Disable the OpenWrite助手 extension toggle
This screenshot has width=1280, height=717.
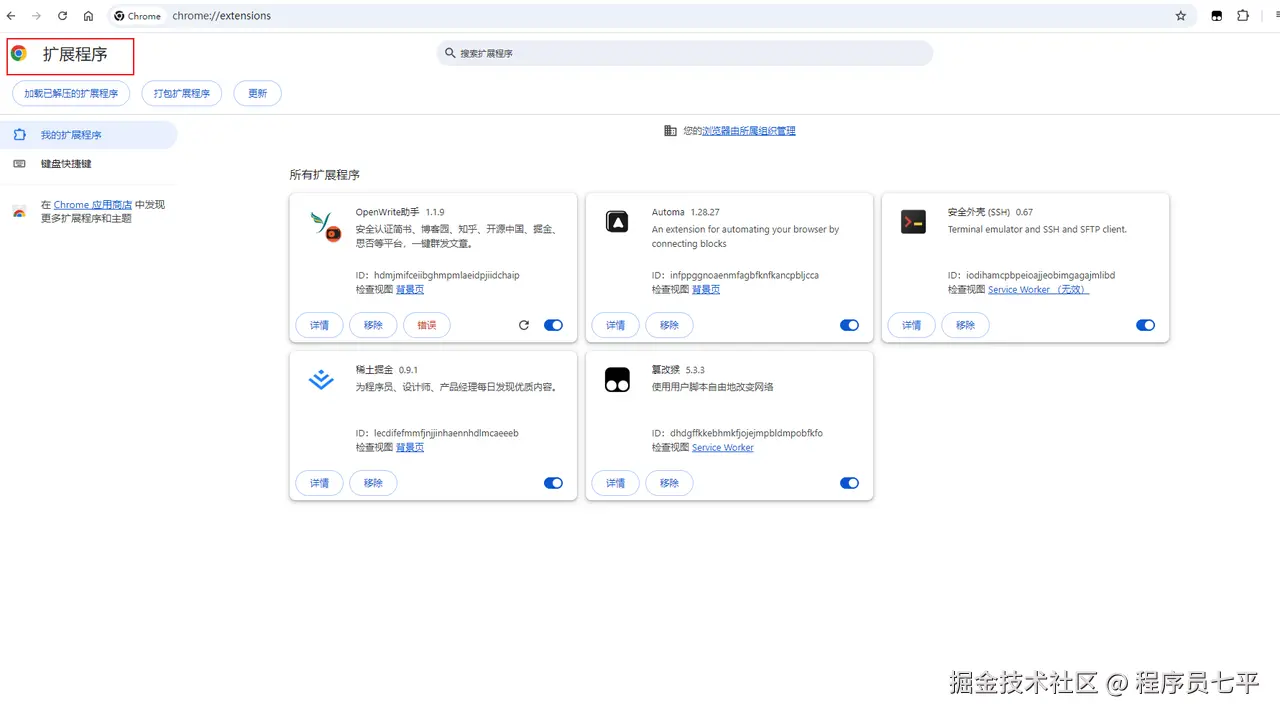pos(553,325)
